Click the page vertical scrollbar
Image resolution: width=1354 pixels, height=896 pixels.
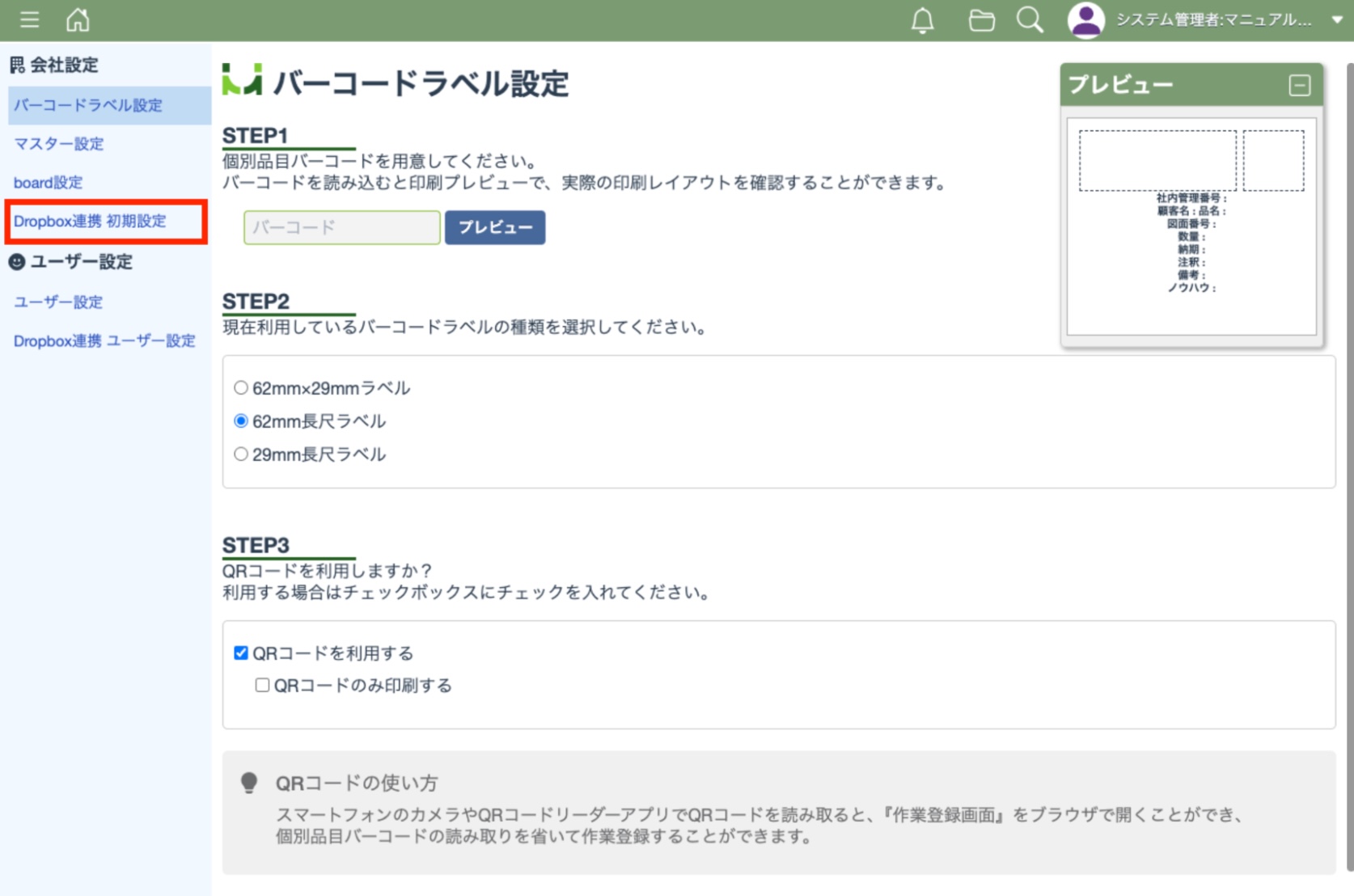[1348, 404]
